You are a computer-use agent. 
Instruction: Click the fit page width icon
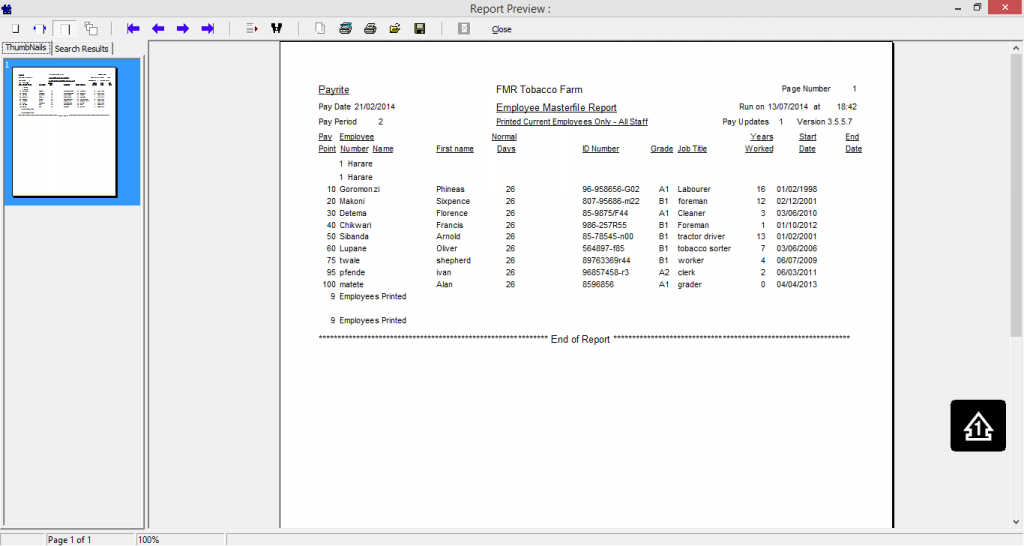coord(40,29)
